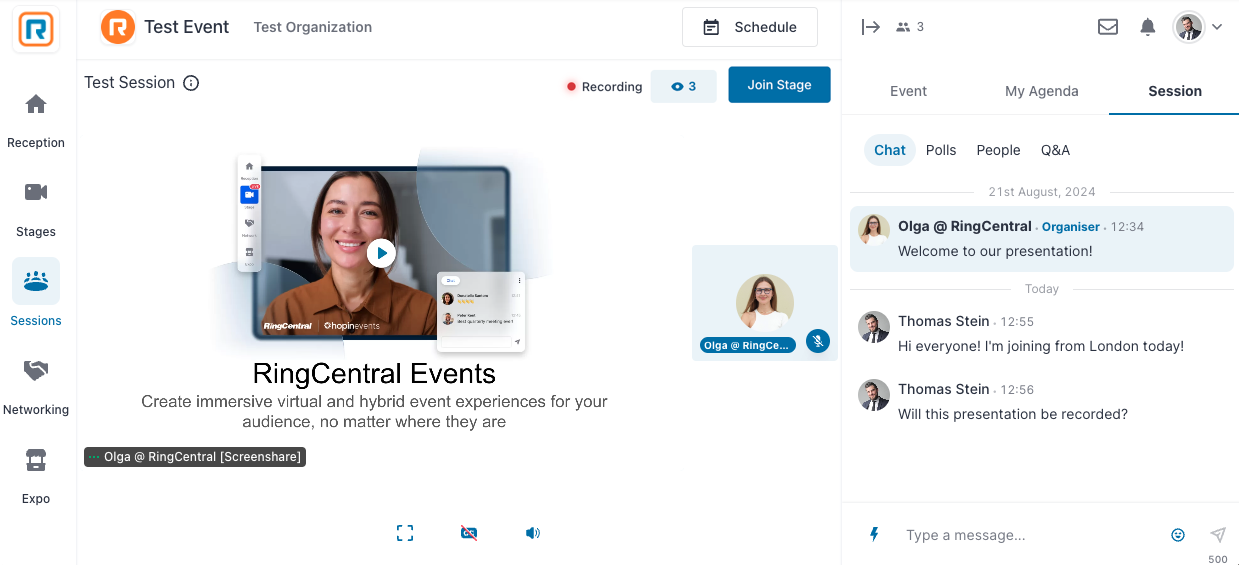Open Expo in the sidebar
Viewport: 1239px width, 565px height.
(36, 476)
